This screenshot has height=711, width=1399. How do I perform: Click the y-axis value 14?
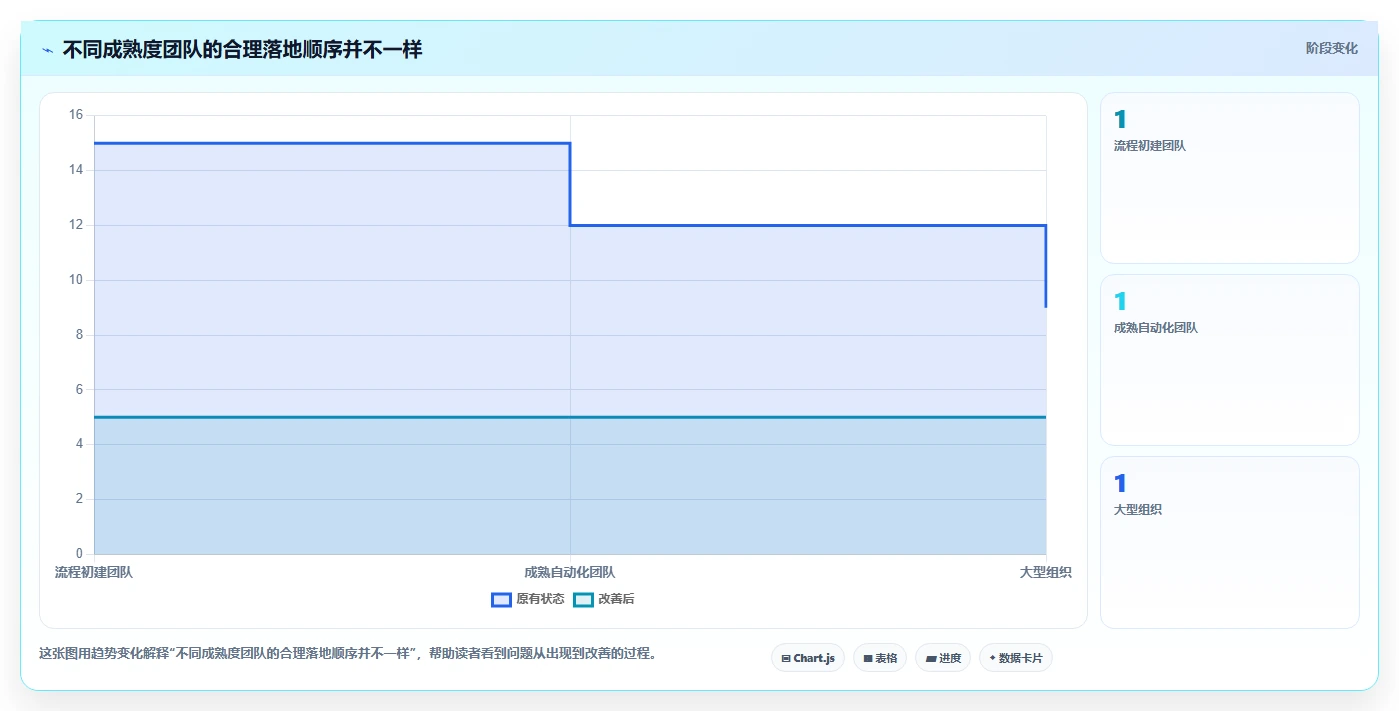tap(76, 170)
